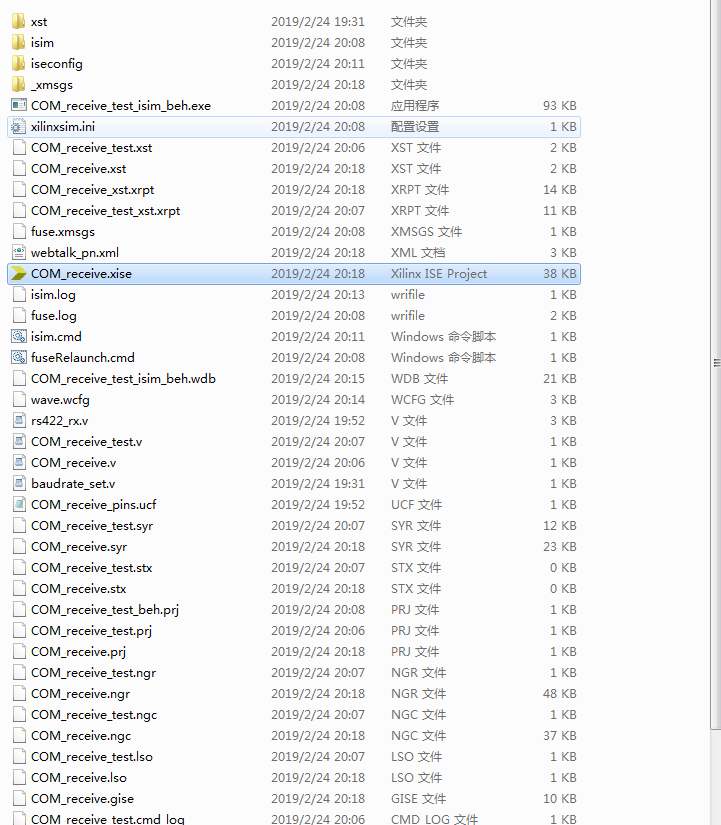Select file name COM_receive.prj
The height and width of the screenshot is (825, 721).
(x=78, y=651)
